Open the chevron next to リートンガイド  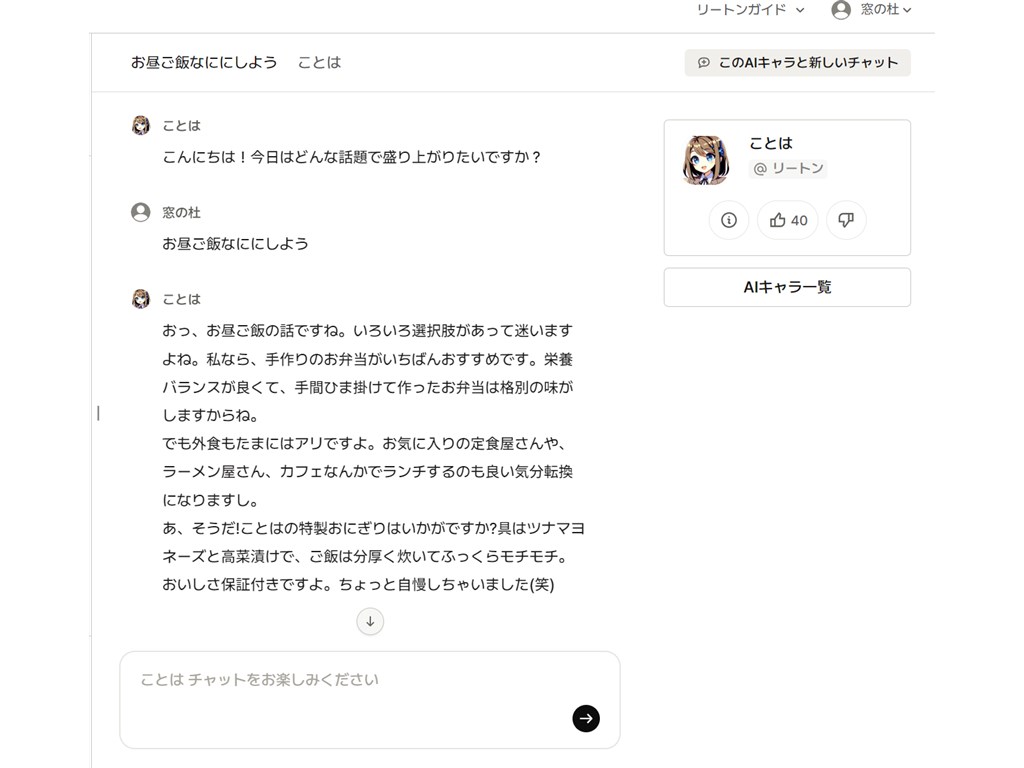800,10
